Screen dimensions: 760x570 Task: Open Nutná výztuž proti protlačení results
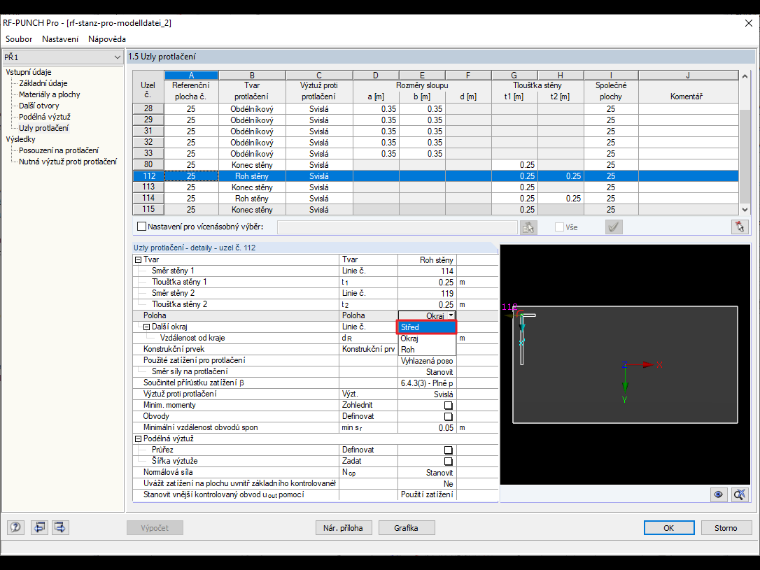(67, 161)
